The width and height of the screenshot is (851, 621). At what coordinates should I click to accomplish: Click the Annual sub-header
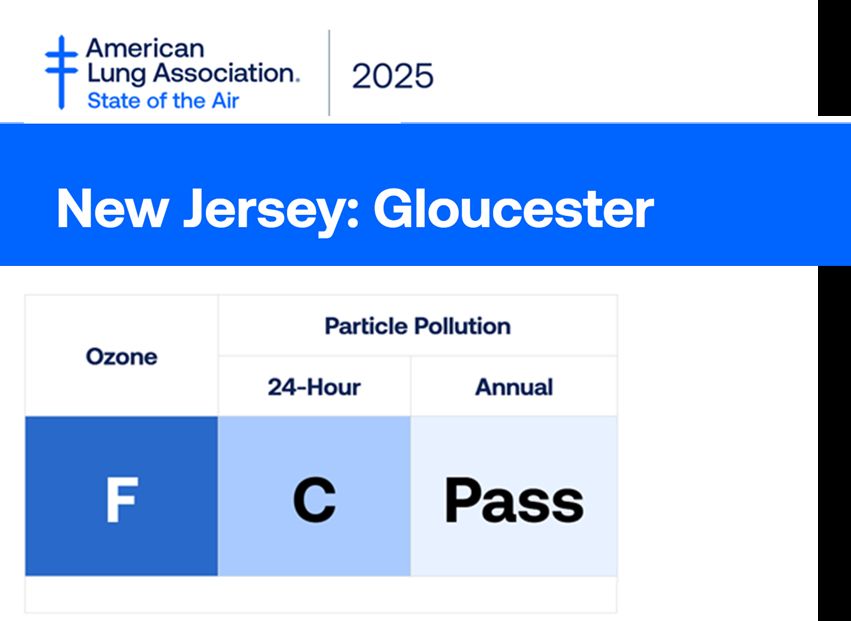click(x=514, y=387)
